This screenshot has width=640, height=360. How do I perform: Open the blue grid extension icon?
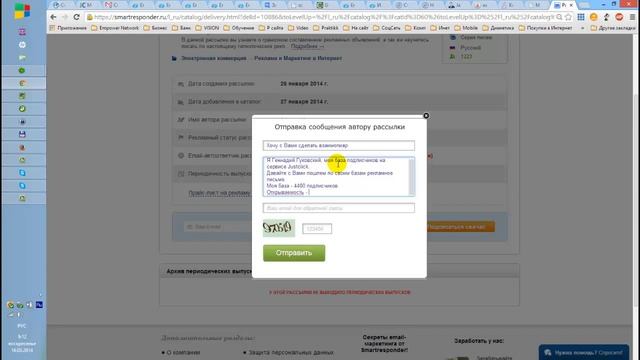tap(581, 17)
